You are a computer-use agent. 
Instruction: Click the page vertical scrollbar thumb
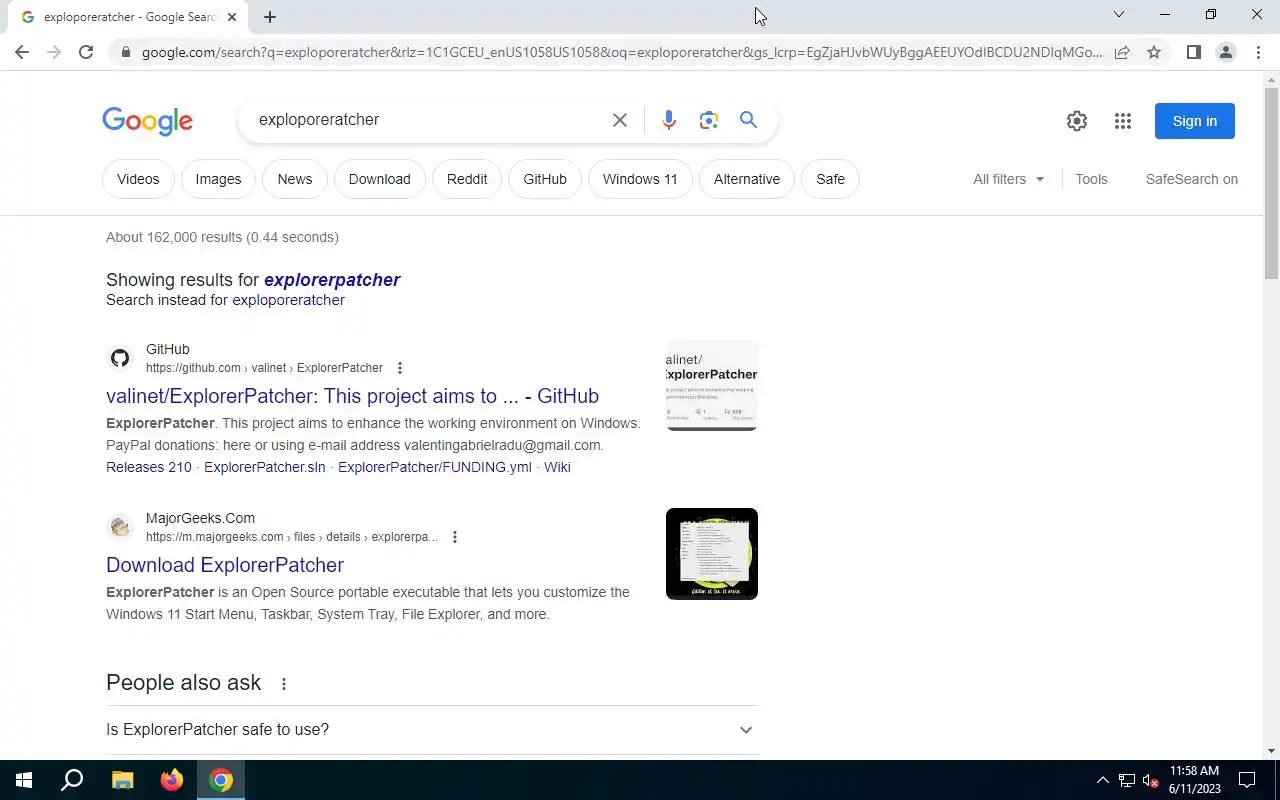[1271, 183]
